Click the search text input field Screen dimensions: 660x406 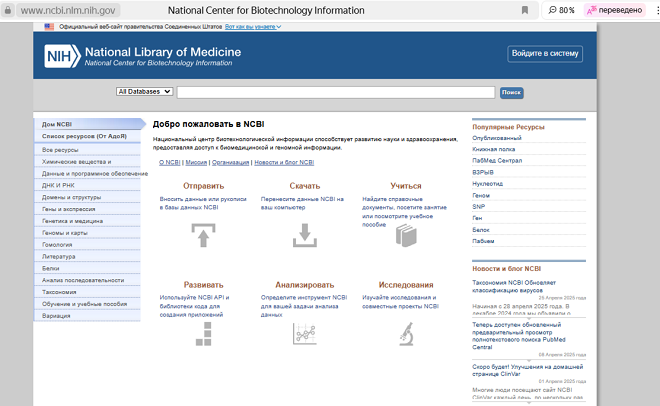[x=336, y=93]
